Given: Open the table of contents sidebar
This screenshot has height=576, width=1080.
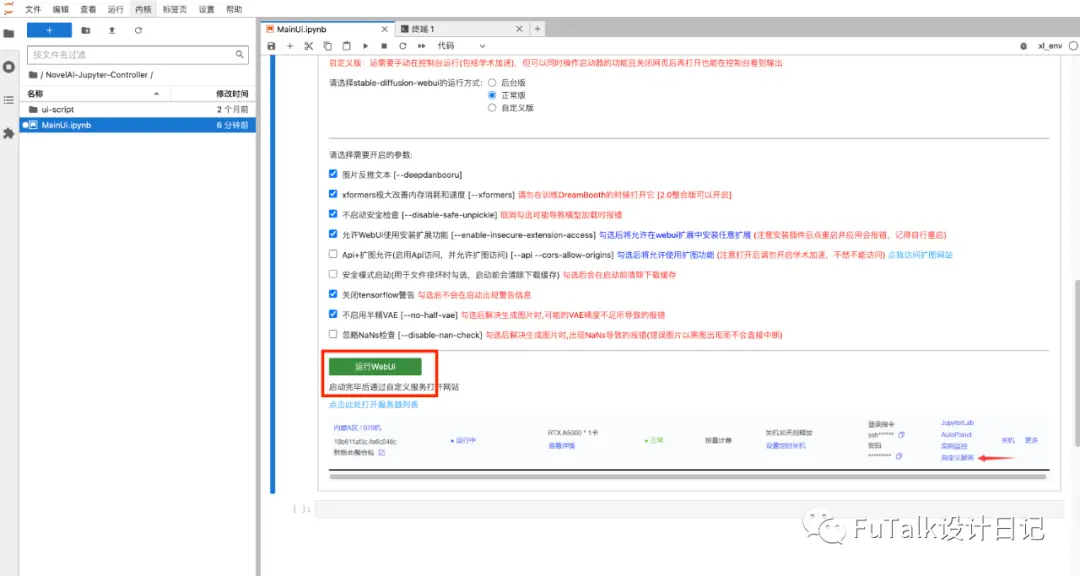Looking at the screenshot, I should (9, 100).
